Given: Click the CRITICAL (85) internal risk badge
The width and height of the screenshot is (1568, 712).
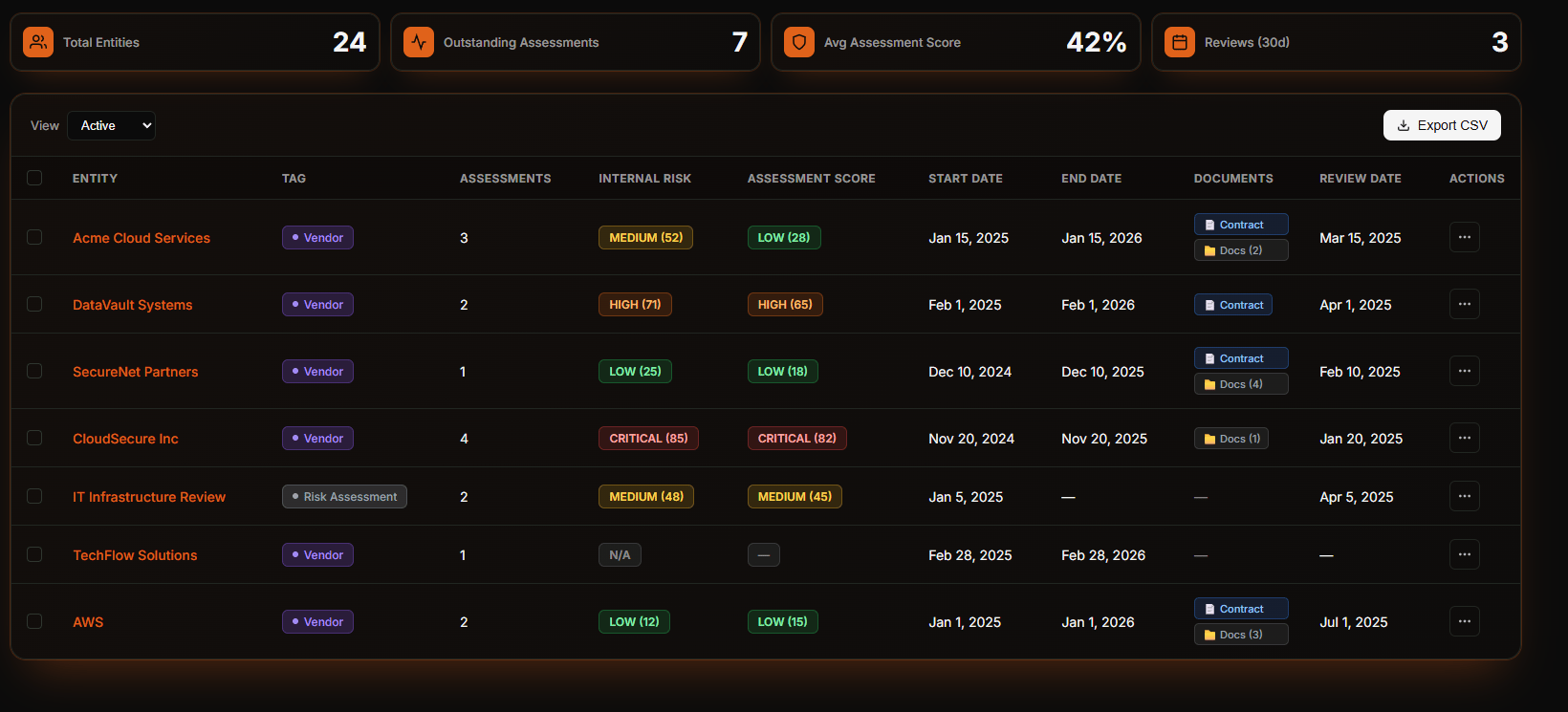Looking at the screenshot, I should [x=648, y=438].
